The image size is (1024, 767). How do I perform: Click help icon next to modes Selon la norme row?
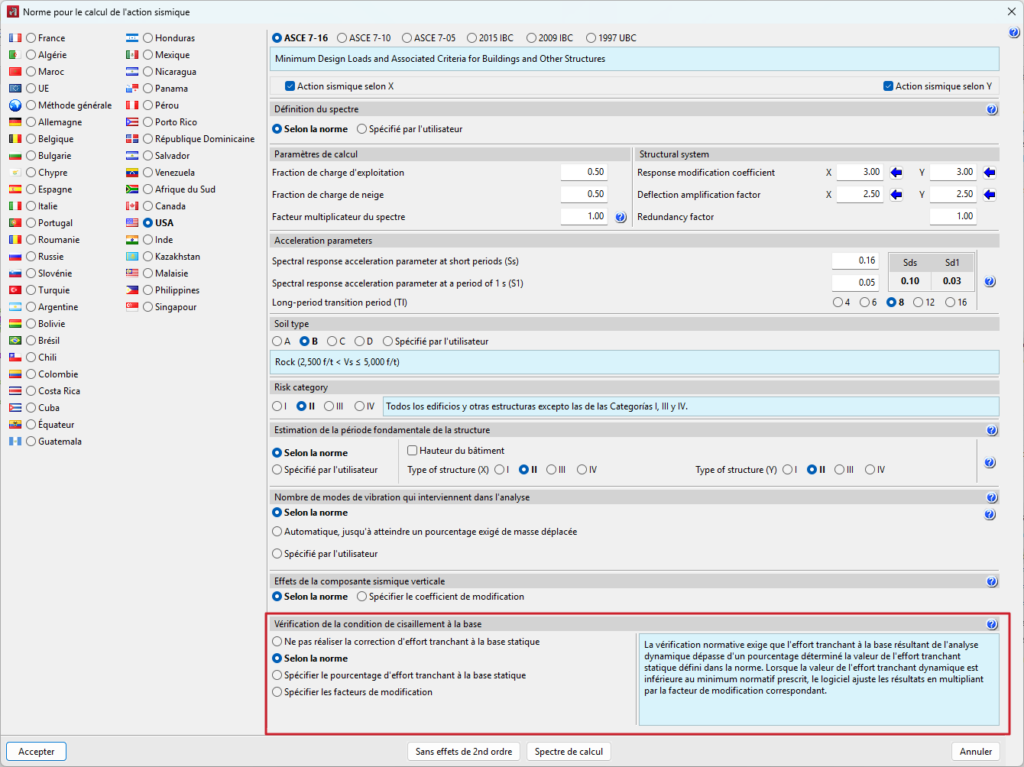pyautogui.click(x=990, y=514)
